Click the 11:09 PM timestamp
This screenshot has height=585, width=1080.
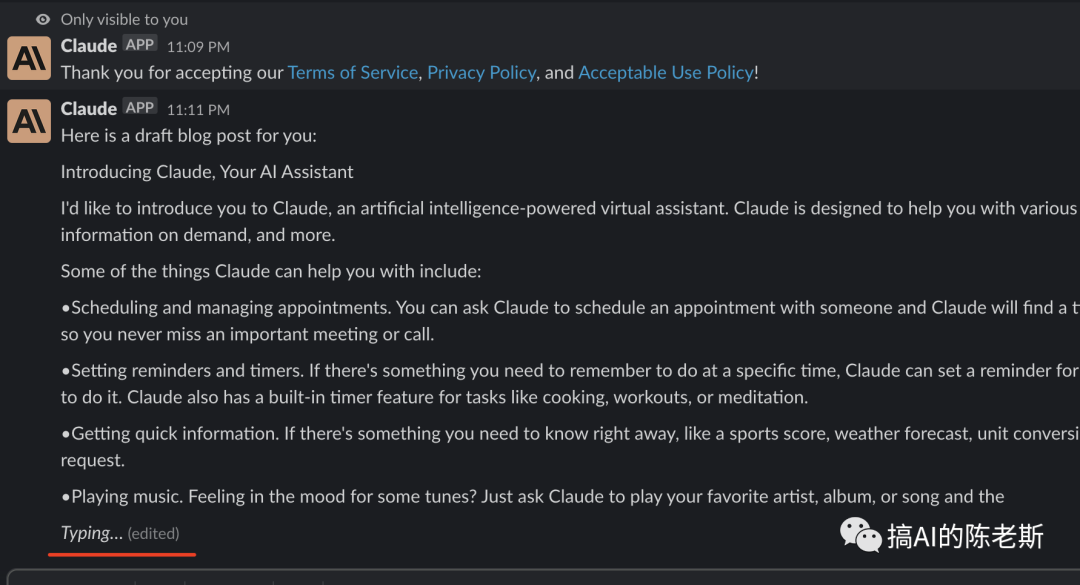[x=198, y=47]
